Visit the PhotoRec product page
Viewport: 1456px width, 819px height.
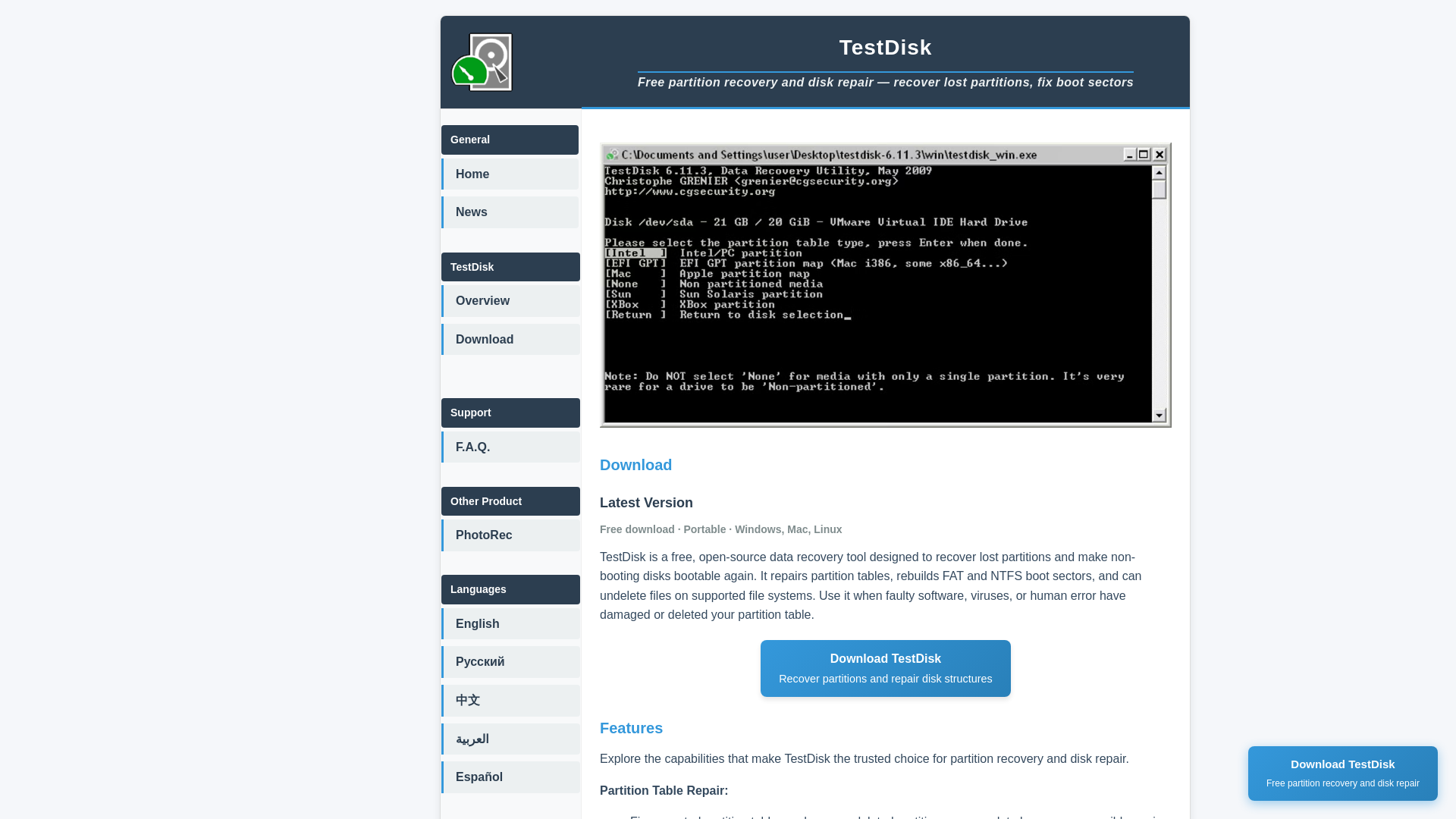coord(510,535)
